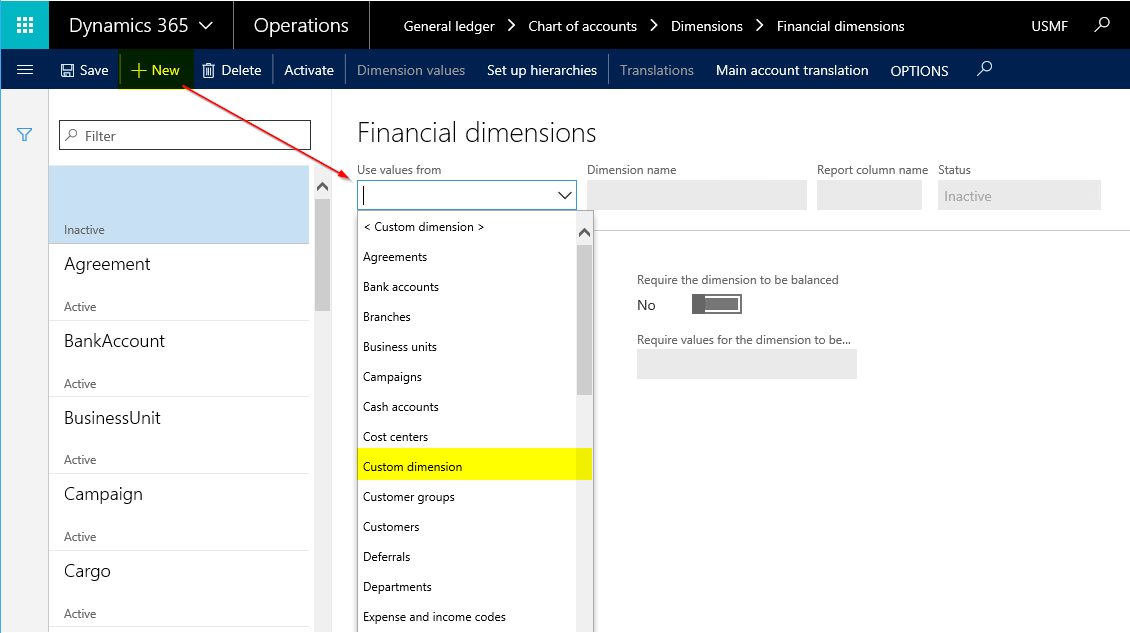This screenshot has width=1130, height=633.
Task: Open the global search magnifier icon in the header
Action: 1102,25
